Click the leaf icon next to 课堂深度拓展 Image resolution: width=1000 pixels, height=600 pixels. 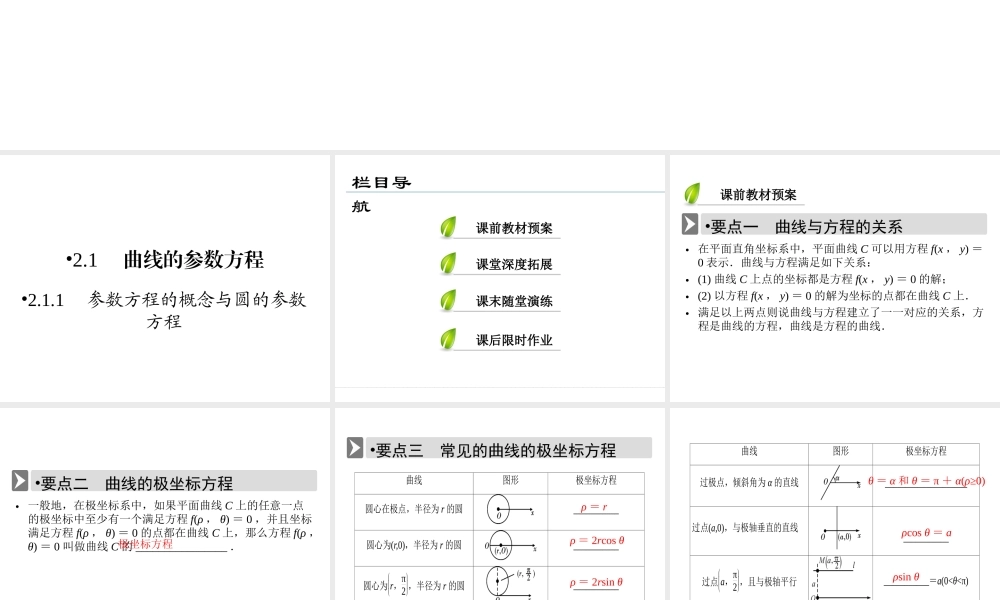[x=449, y=264]
